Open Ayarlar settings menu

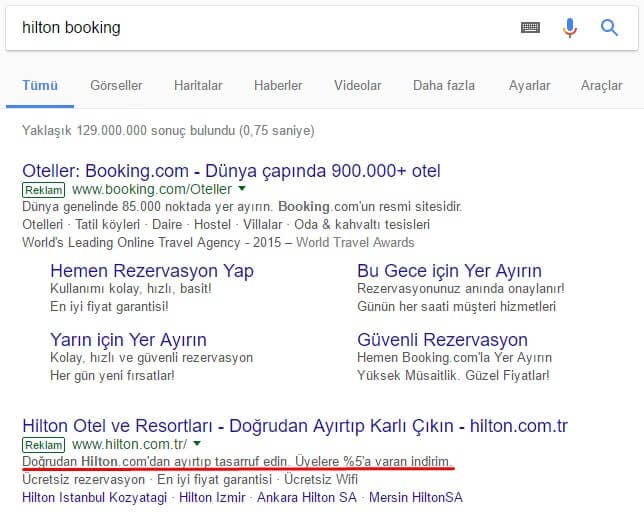(529, 85)
